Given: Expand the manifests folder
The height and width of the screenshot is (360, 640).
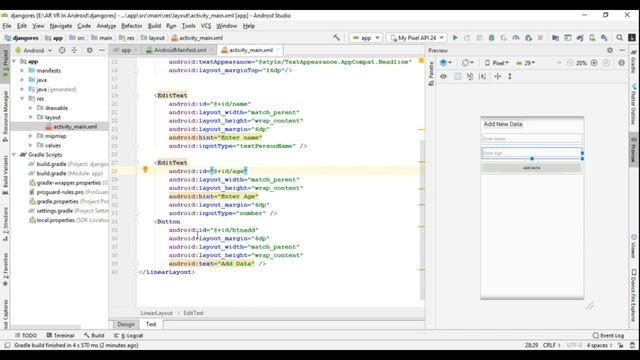Looking at the screenshot, I should [22, 71].
